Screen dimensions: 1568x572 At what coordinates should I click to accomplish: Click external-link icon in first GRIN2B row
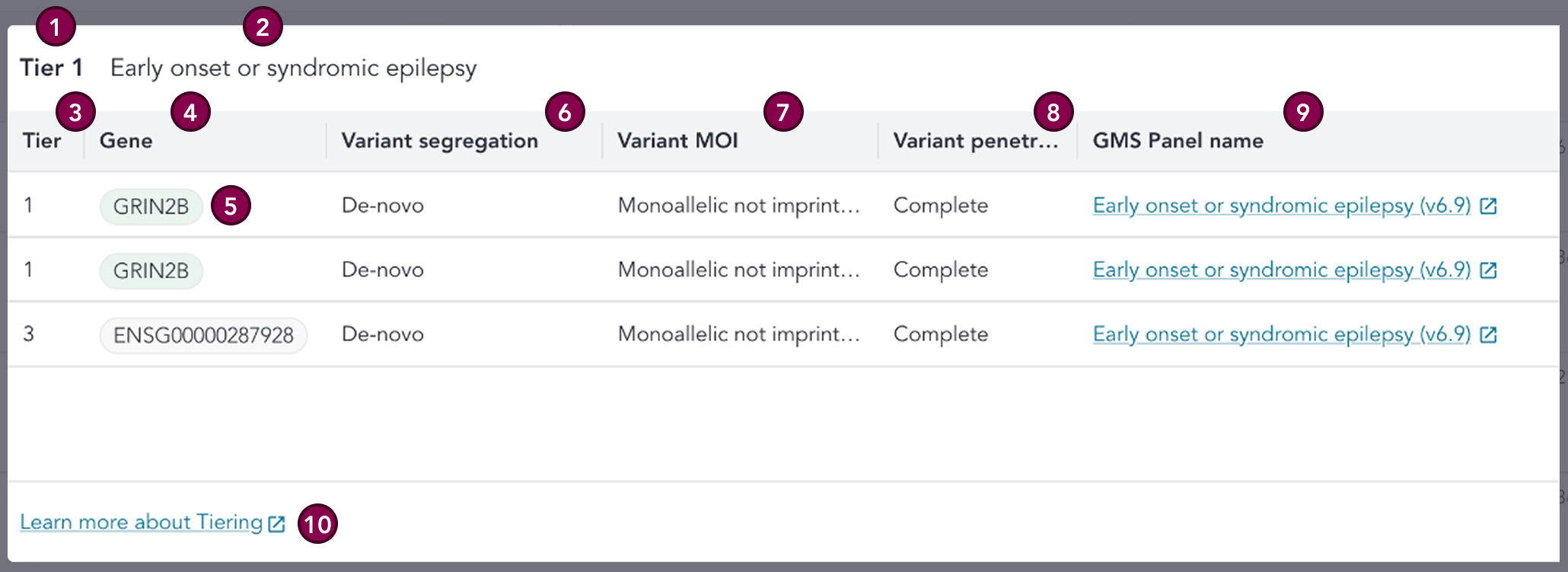click(x=1488, y=206)
